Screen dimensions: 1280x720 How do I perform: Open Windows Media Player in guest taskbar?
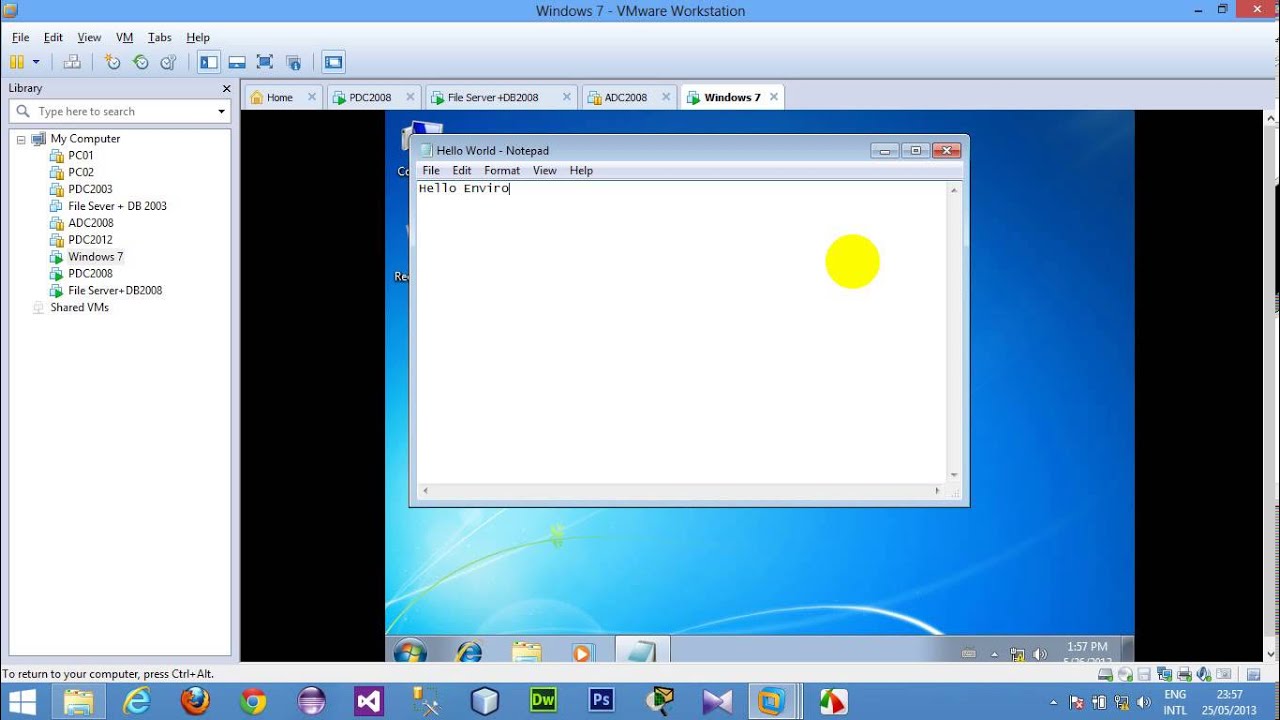[x=582, y=652]
